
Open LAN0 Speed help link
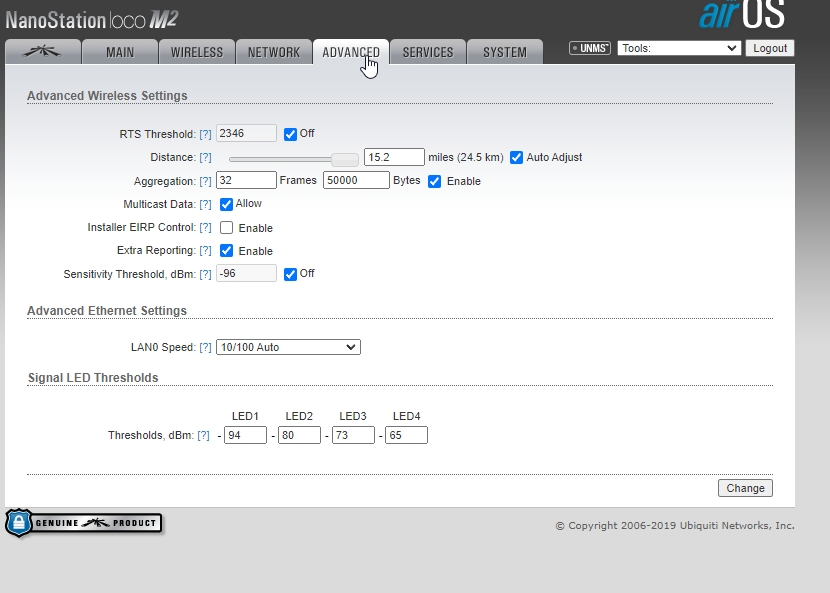click(x=205, y=347)
